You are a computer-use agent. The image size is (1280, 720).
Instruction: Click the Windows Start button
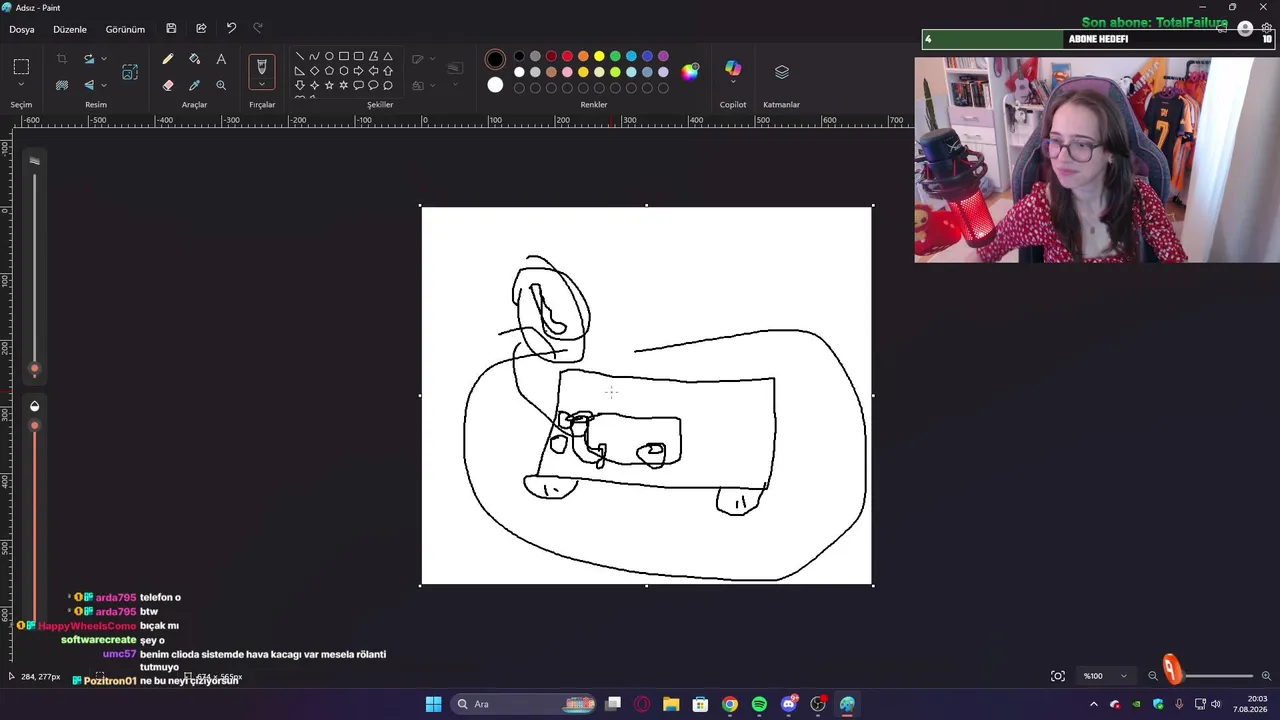(x=433, y=704)
